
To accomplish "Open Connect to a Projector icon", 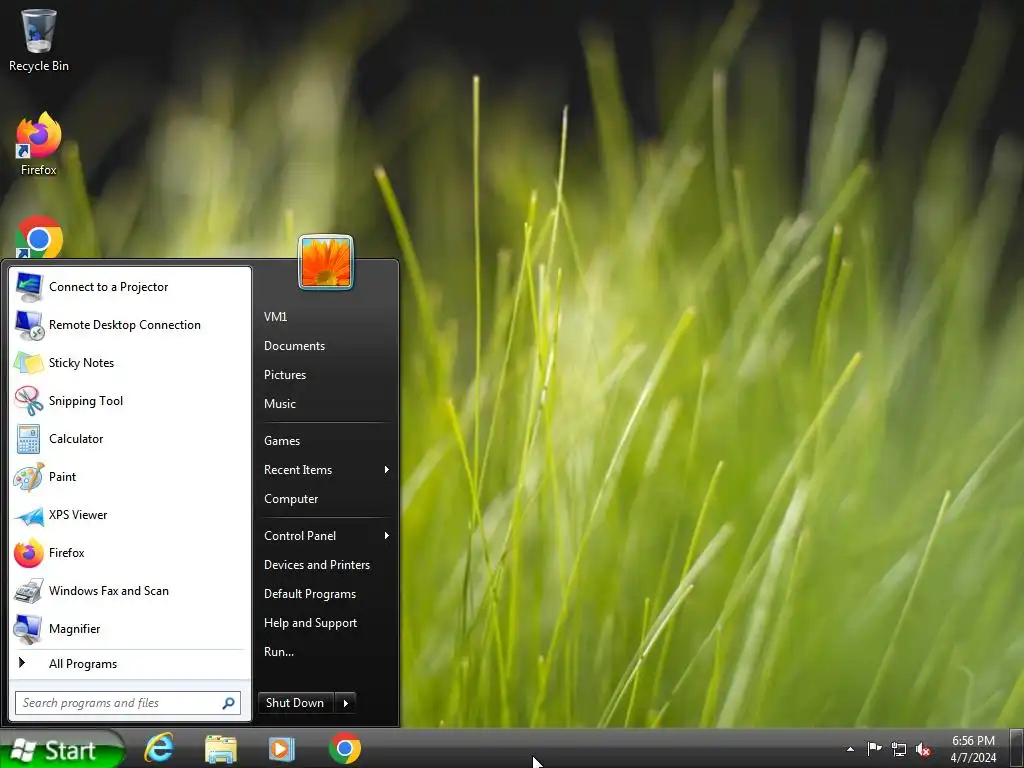I will point(29,287).
